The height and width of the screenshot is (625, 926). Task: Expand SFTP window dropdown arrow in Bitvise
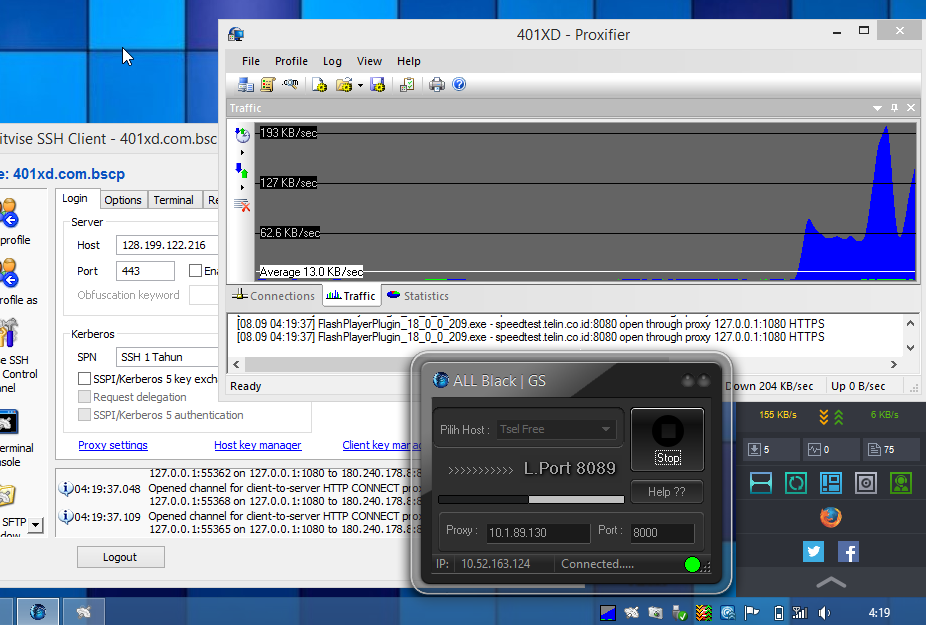tap(36, 525)
